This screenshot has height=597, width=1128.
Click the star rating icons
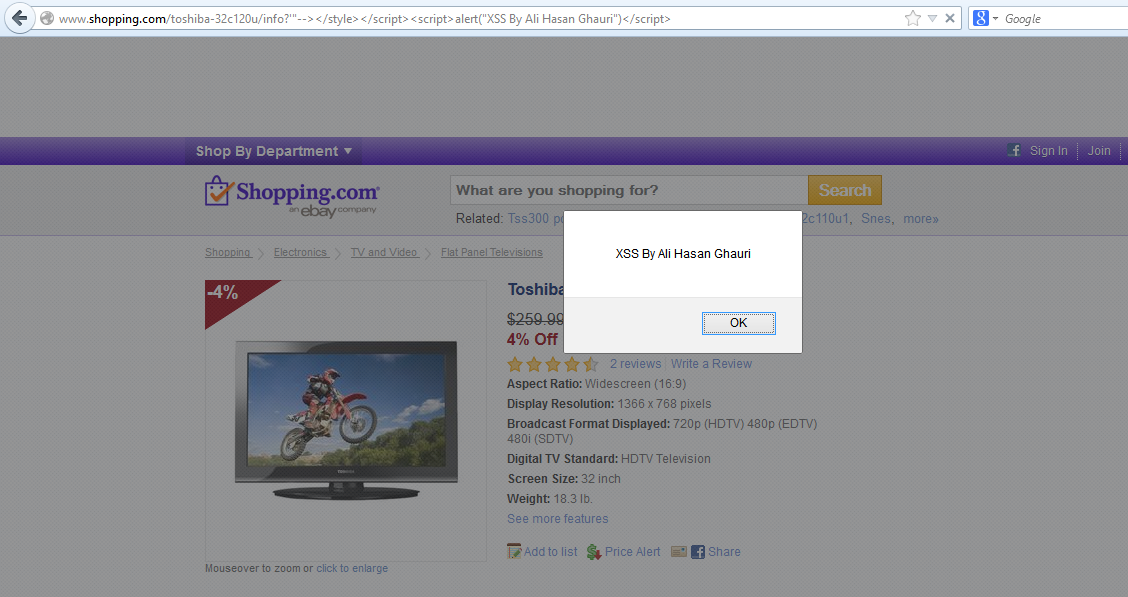tap(552, 364)
